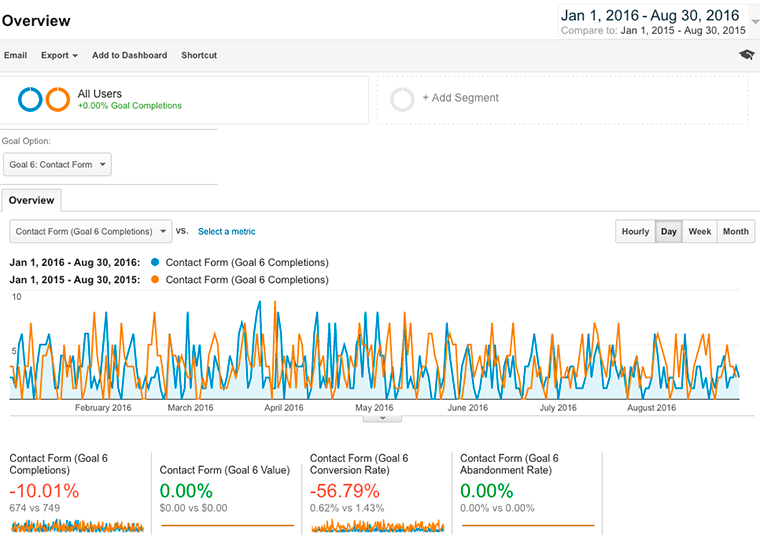This screenshot has height=535, width=760.
Task: Click the 0.00% Abandonment Rate figure
Action: (x=487, y=491)
